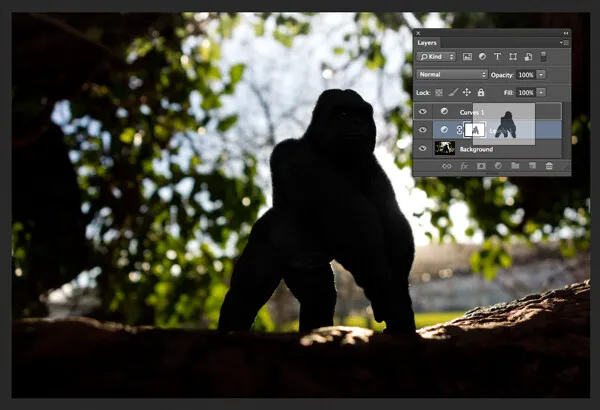The height and width of the screenshot is (410, 600).
Task: Delete layer using the trash icon
Action: pos(549,166)
